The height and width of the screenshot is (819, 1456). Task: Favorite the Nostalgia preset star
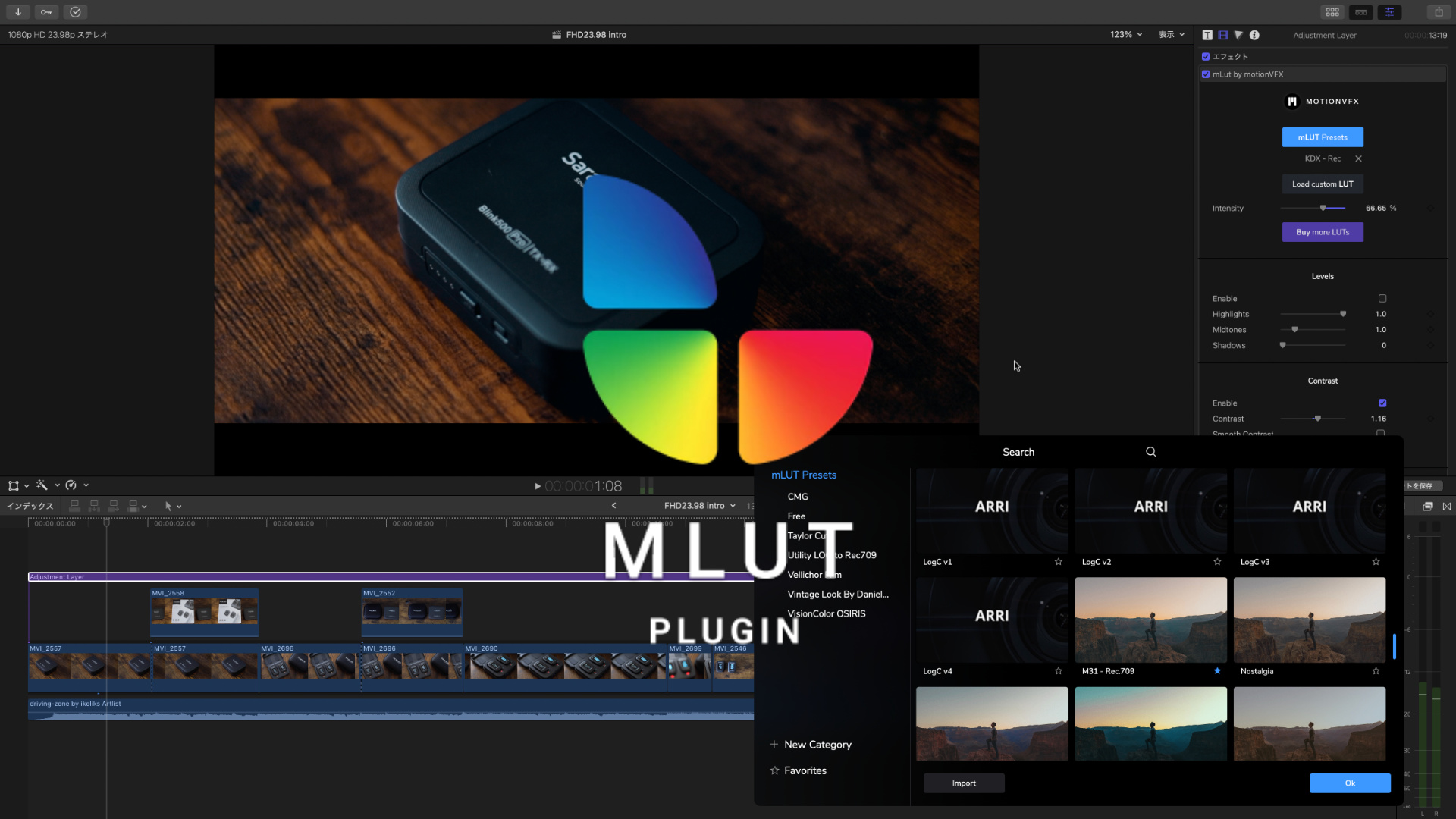click(1376, 671)
